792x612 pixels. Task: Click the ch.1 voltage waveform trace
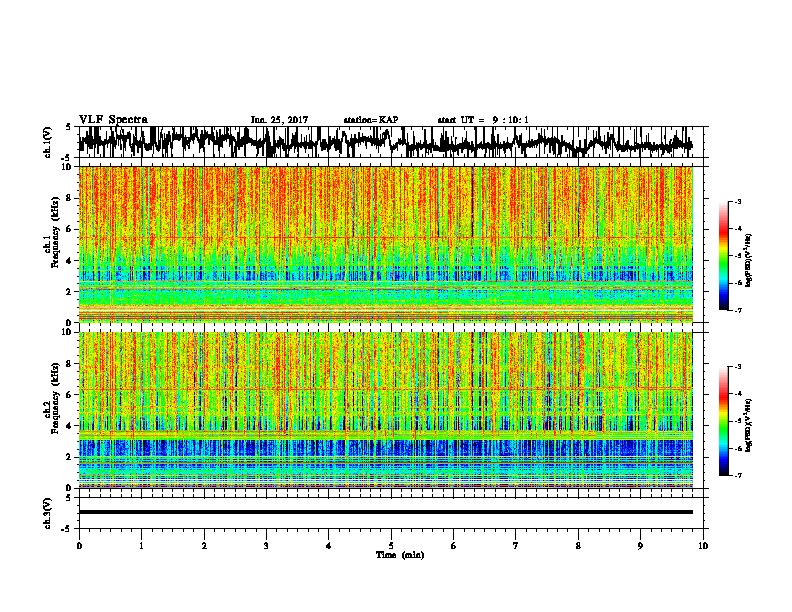(386, 142)
